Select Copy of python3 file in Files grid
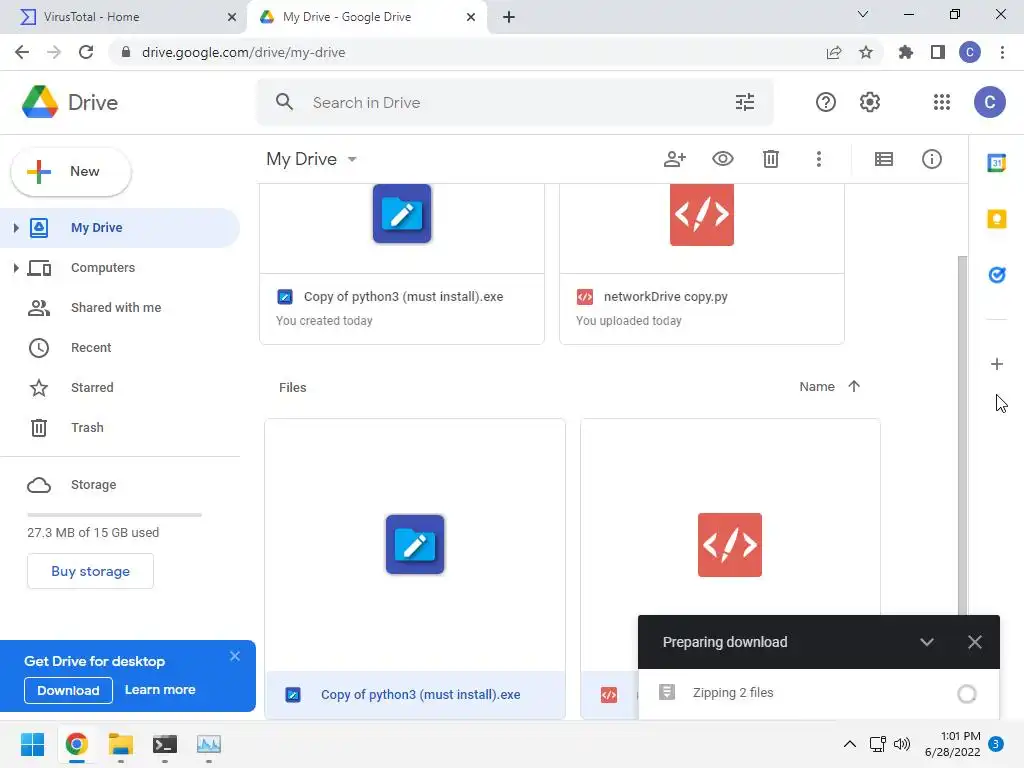1024x768 pixels. click(x=415, y=568)
